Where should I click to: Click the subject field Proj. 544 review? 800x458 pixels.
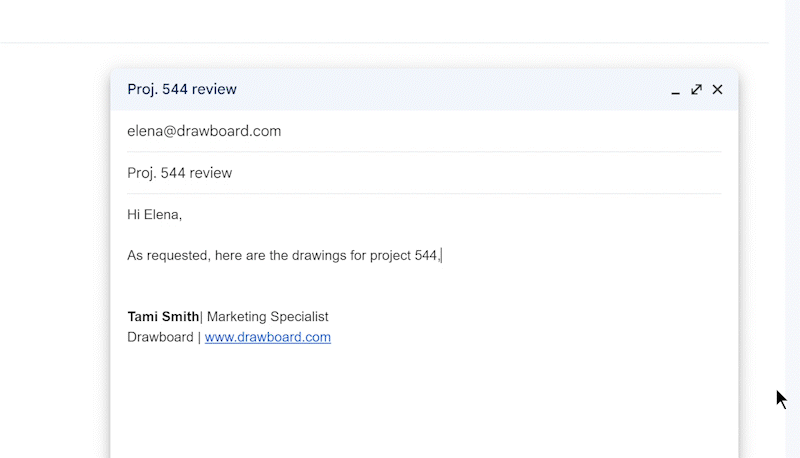(424, 173)
